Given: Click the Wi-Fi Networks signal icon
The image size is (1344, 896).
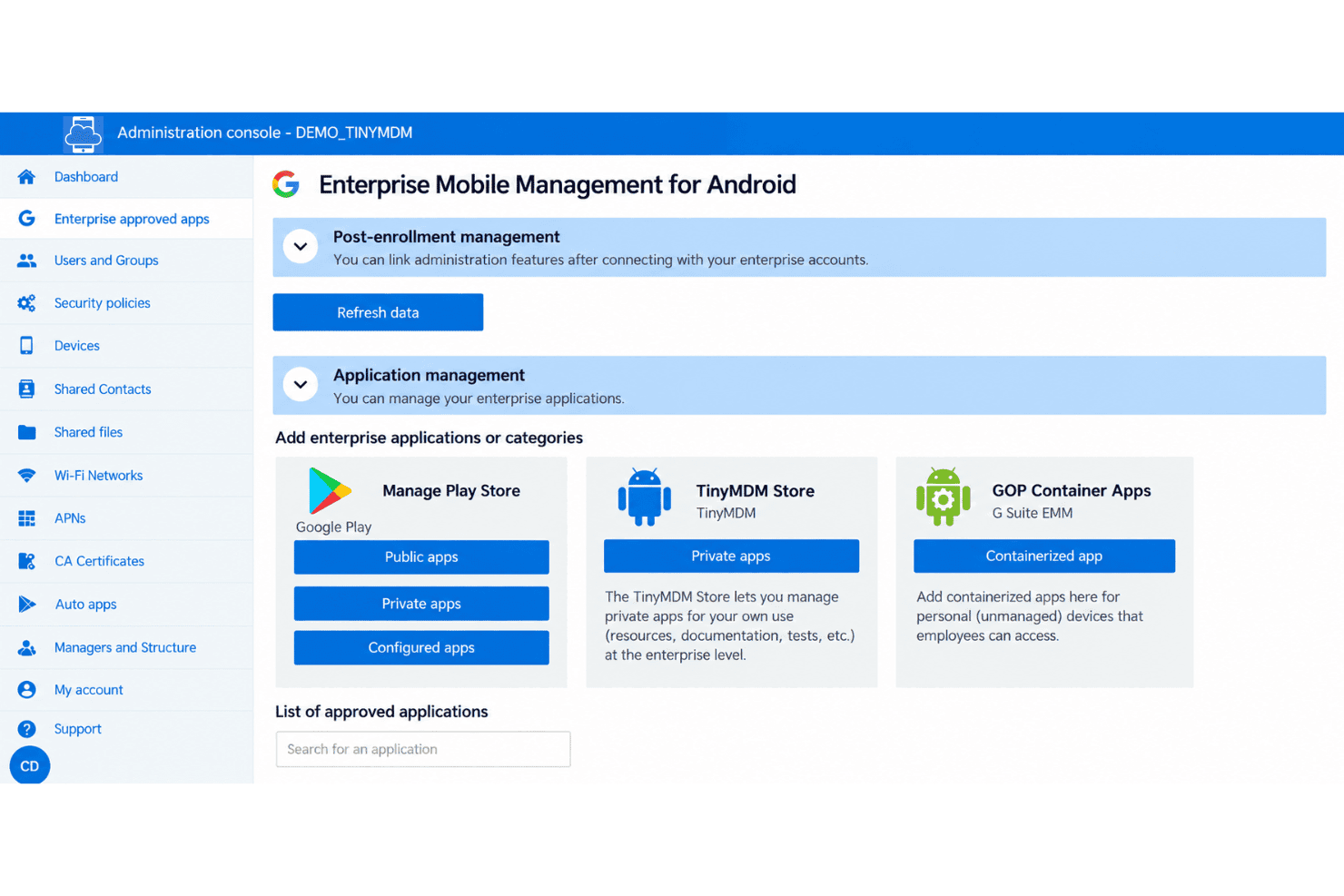Looking at the screenshot, I should click(x=26, y=476).
